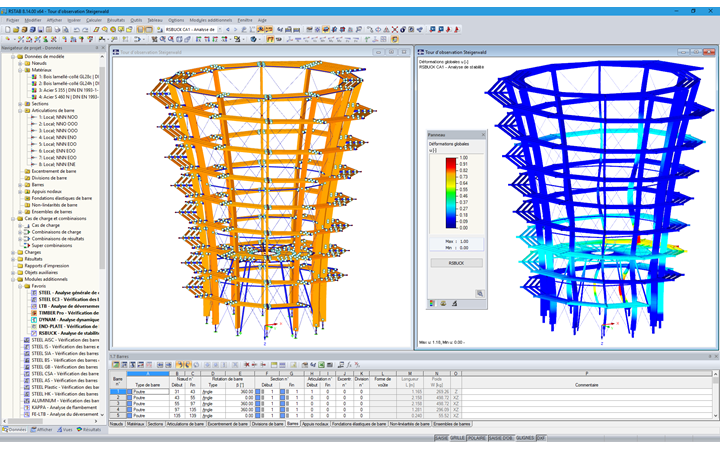Expand the Sections tree node
Viewport: 720px width, 450px height.
point(20,104)
